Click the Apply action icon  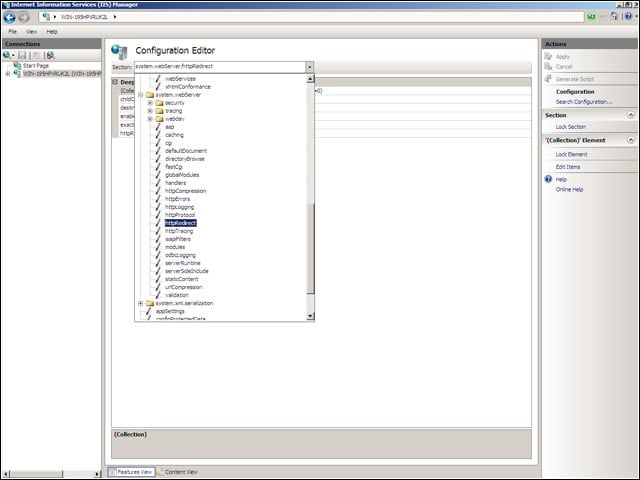click(x=548, y=56)
